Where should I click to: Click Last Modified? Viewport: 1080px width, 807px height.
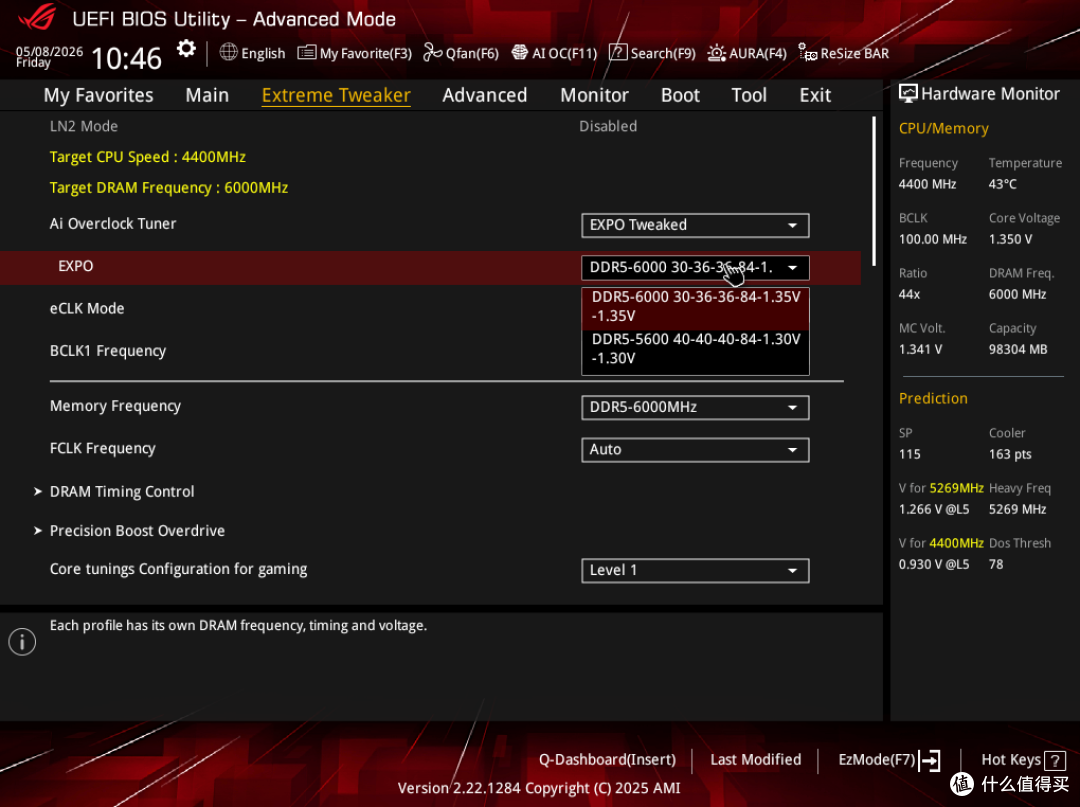point(756,759)
